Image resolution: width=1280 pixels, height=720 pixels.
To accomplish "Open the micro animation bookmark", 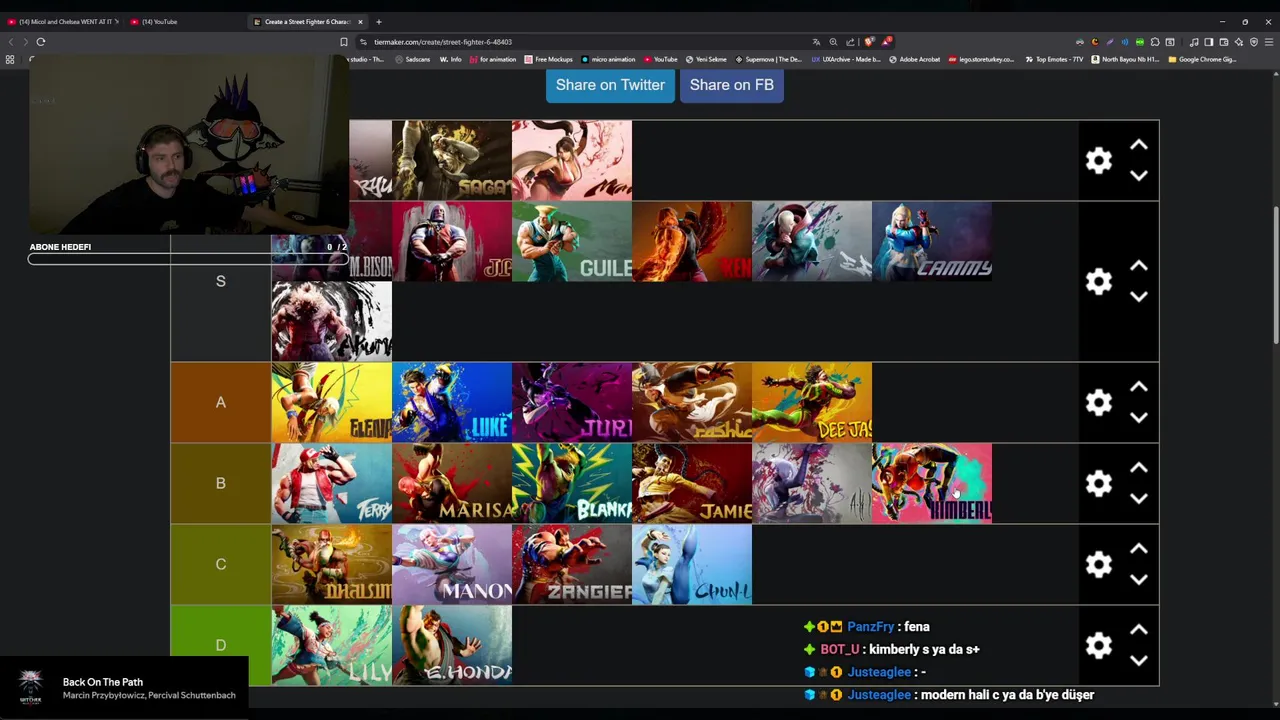I will coord(608,60).
